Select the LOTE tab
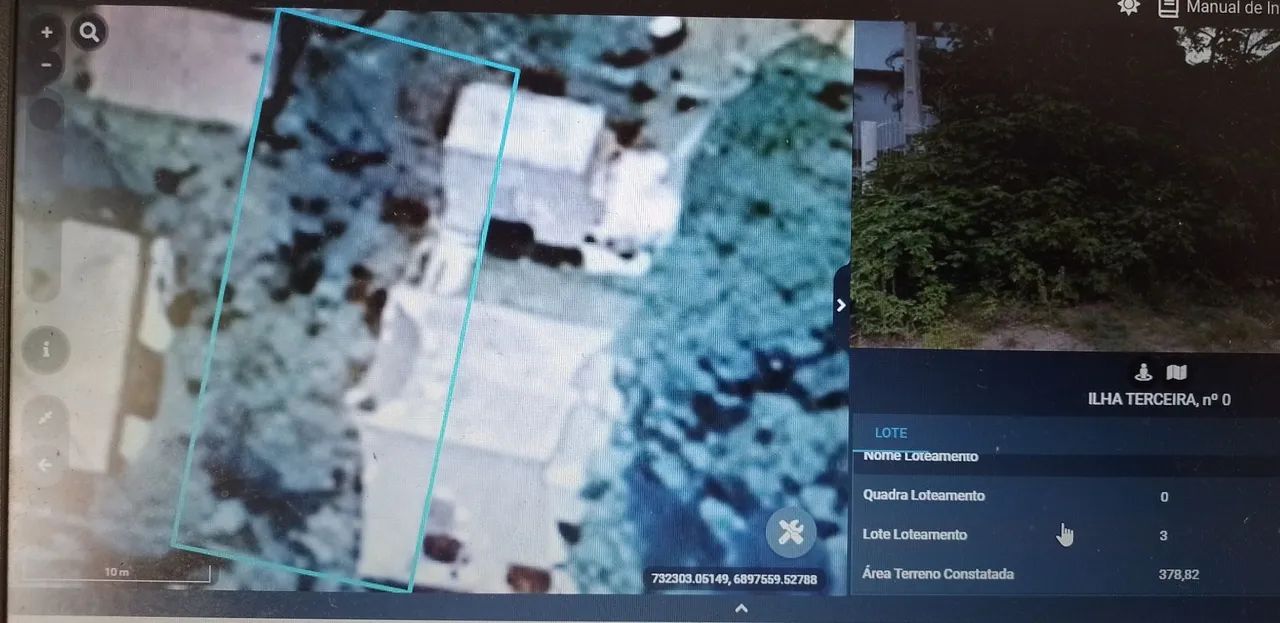 click(891, 433)
